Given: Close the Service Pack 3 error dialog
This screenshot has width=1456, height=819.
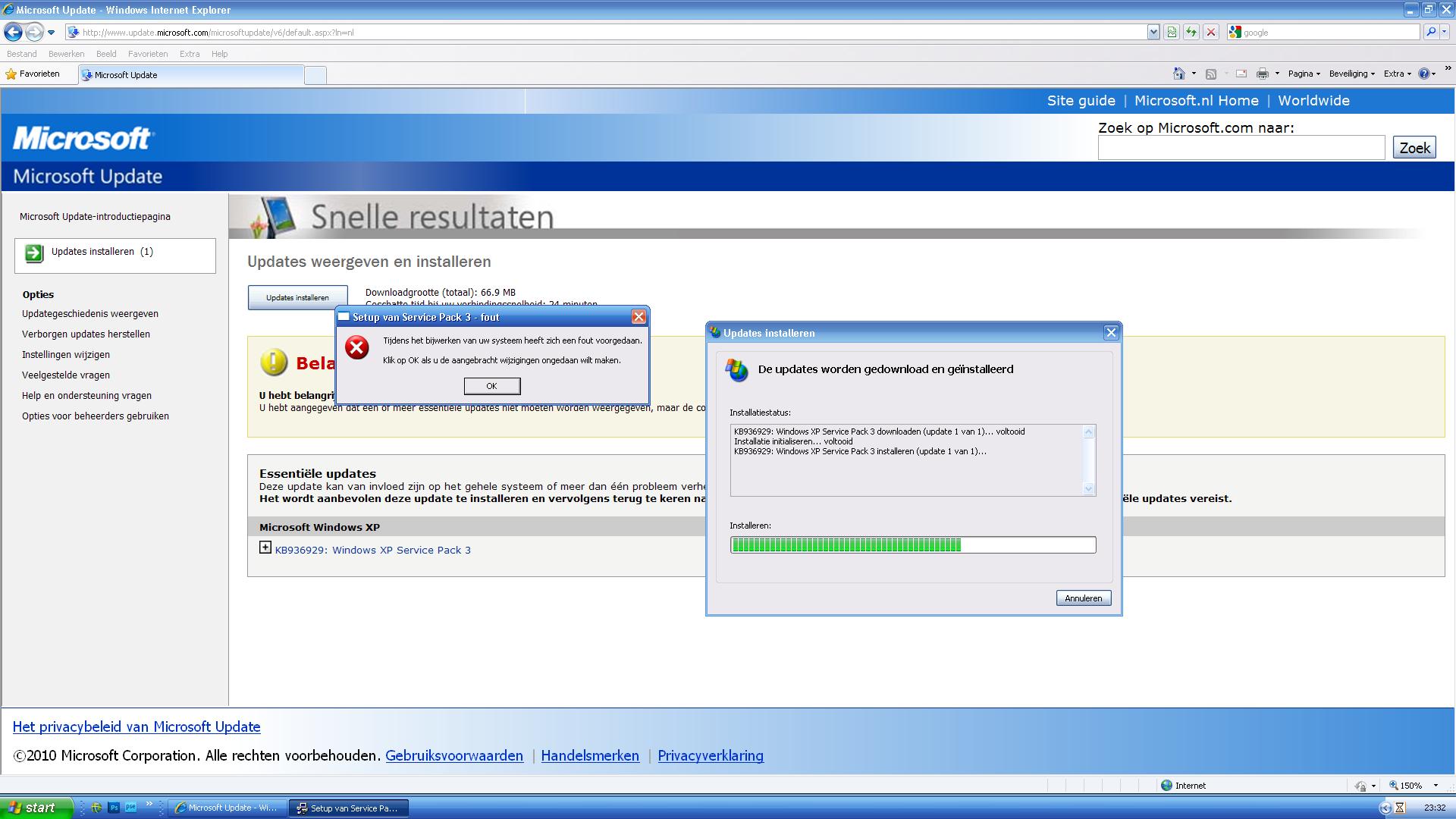Looking at the screenshot, I should tap(639, 317).
